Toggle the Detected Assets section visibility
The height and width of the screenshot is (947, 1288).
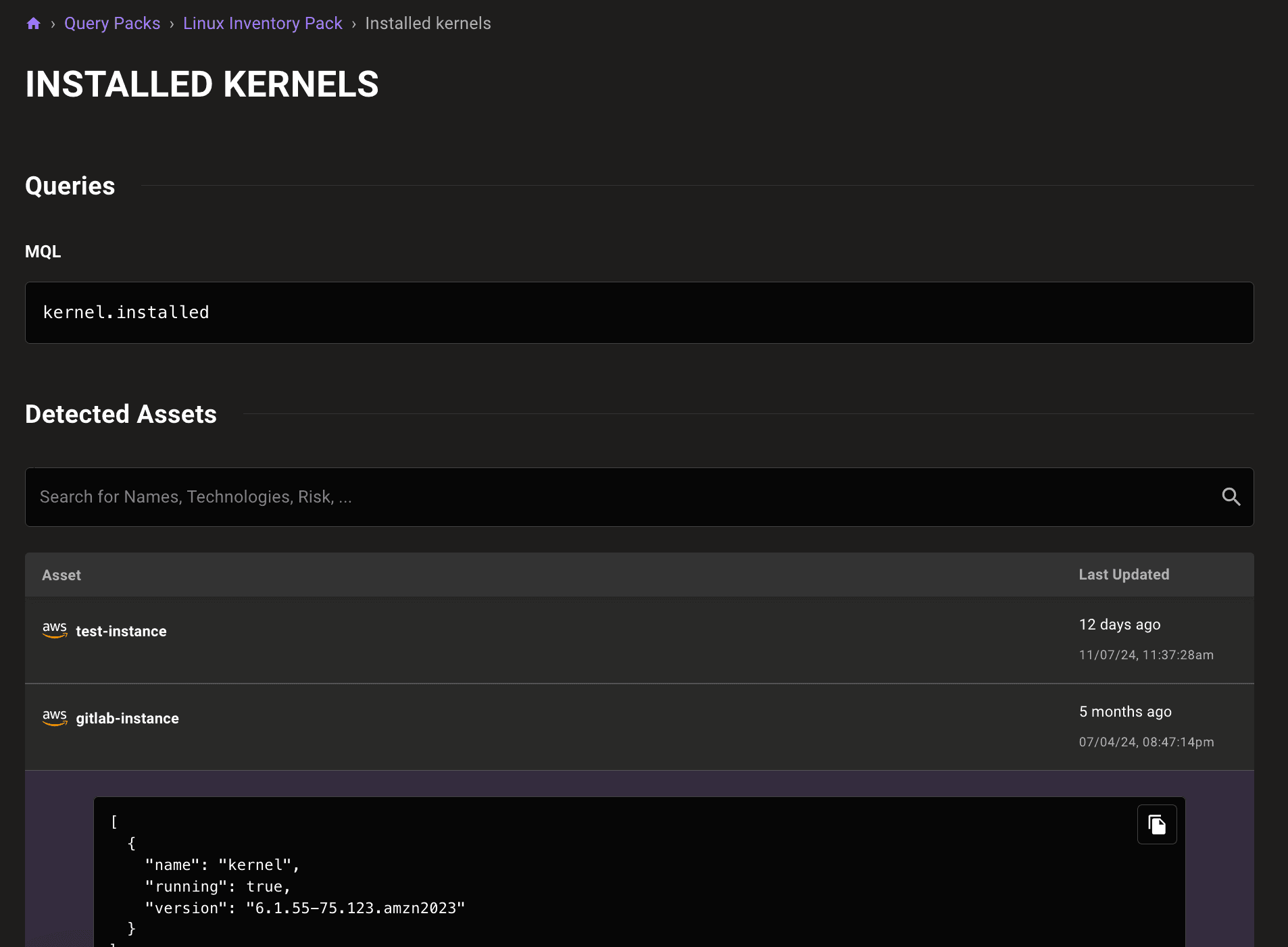point(120,414)
